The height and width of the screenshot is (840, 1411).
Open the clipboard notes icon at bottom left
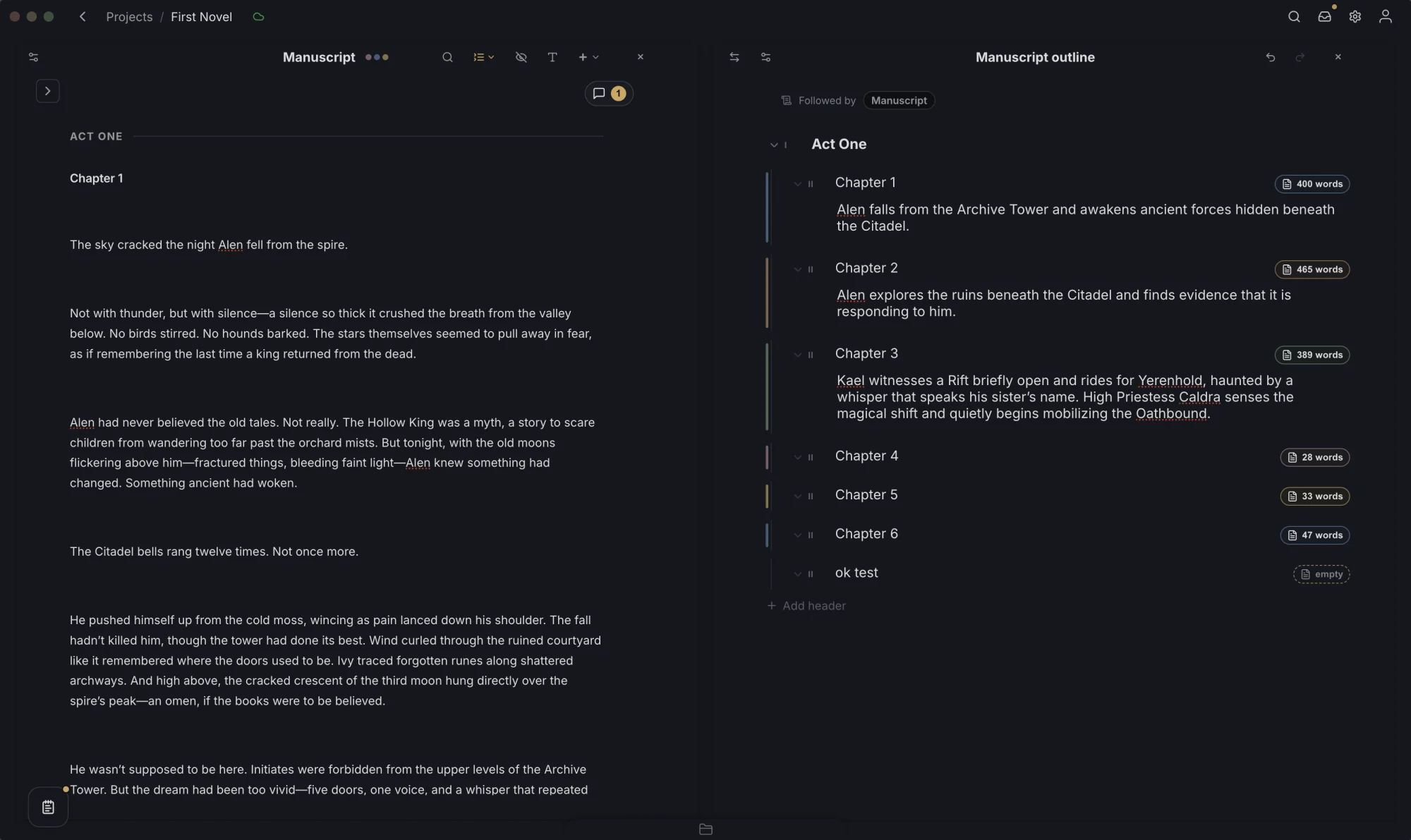48,807
